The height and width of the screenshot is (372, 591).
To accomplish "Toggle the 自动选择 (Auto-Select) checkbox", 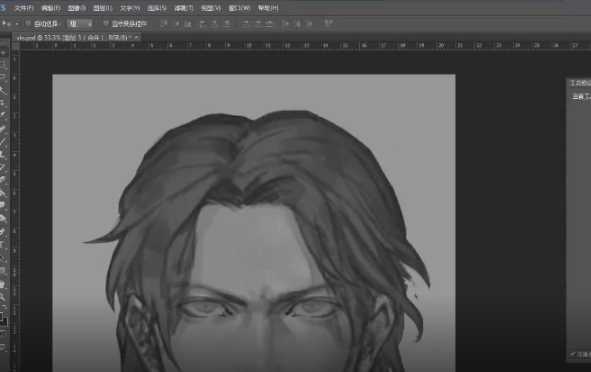I will coord(28,24).
